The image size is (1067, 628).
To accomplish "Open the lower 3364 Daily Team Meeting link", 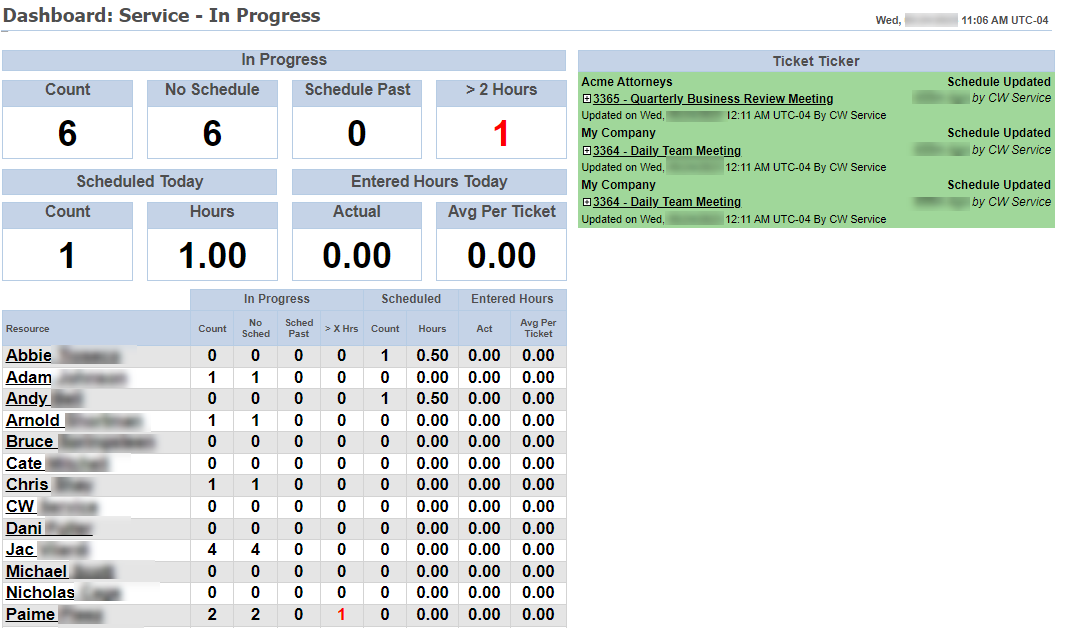I will 666,202.
